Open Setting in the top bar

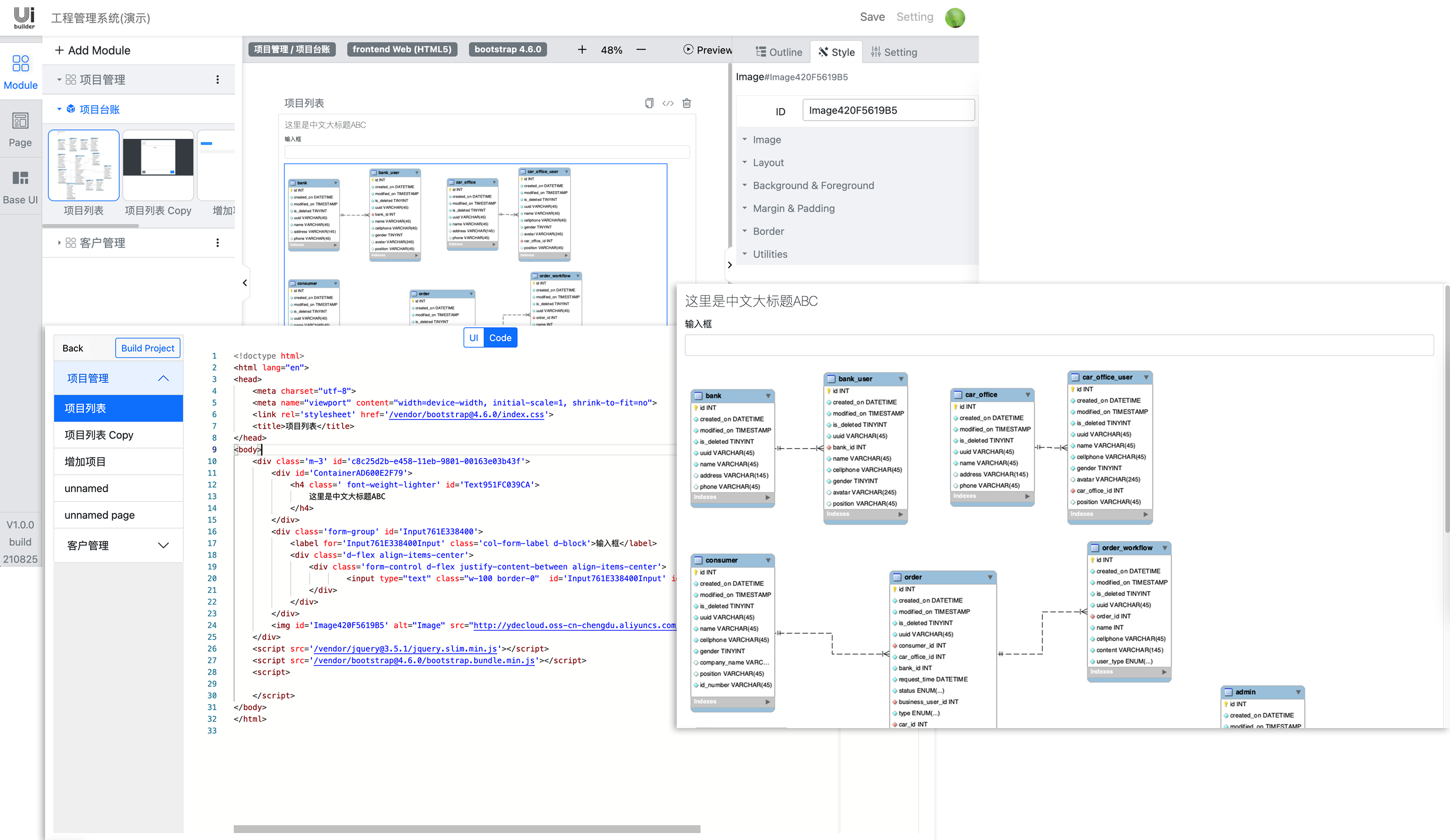(x=914, y=16)
